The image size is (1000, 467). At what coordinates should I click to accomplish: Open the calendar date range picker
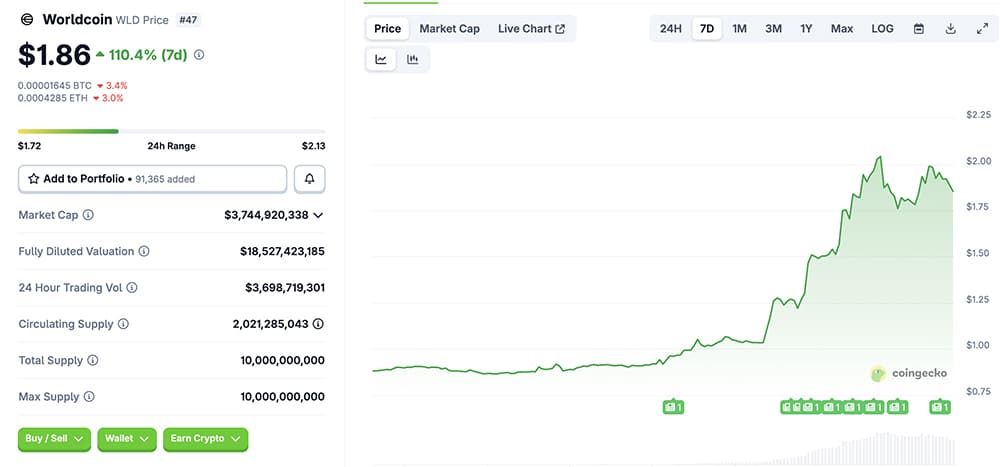[x=919, y=29]
